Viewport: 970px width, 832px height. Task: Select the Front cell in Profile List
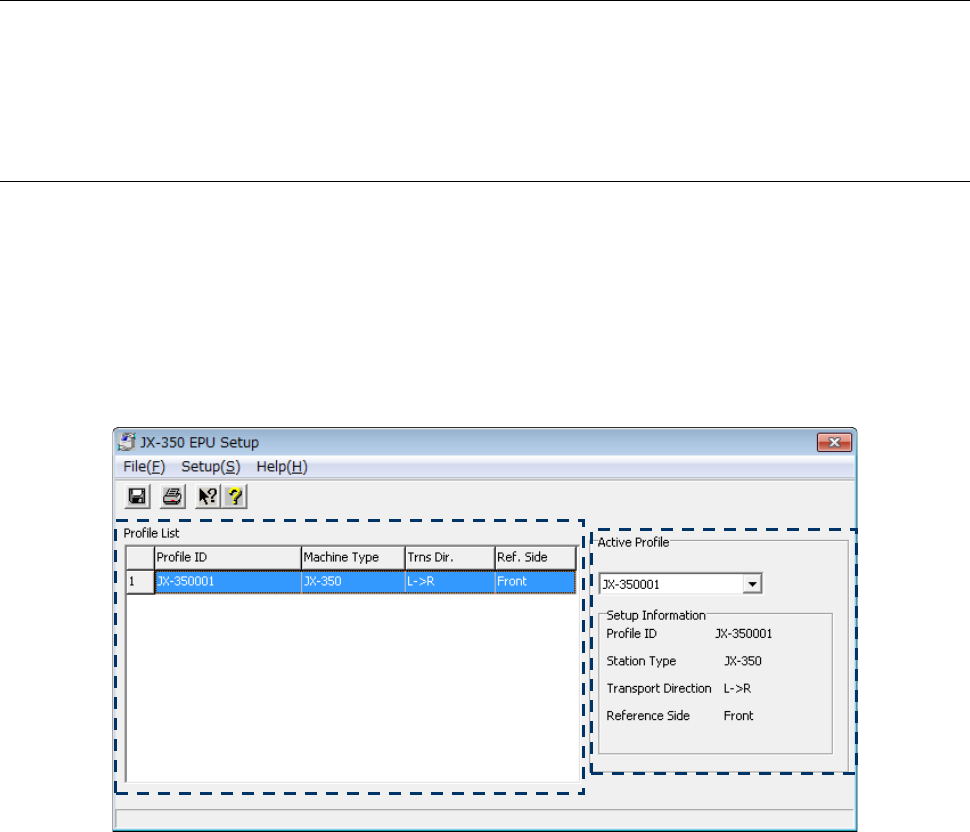click(535, 581)
